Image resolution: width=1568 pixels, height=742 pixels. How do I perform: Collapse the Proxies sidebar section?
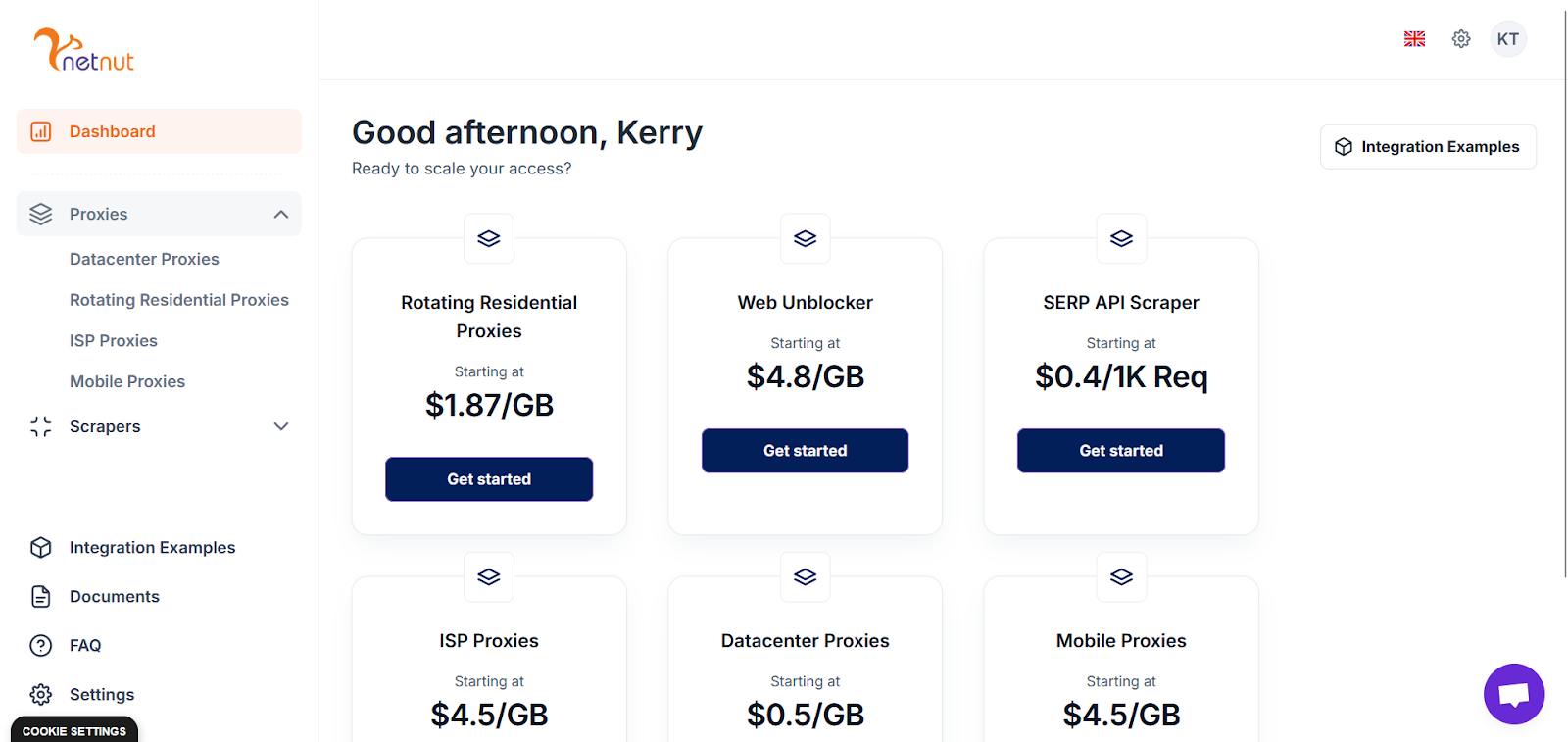[281, 214]
